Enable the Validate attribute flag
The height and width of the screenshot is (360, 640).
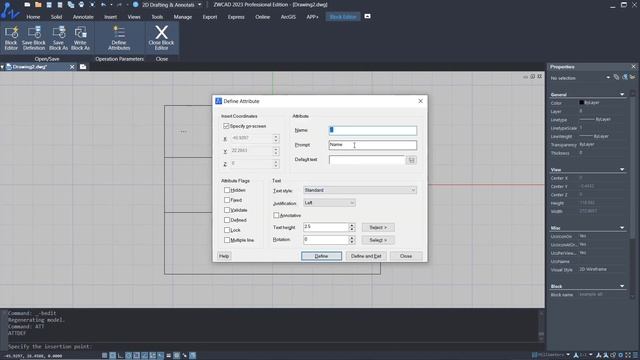(227, 210)
